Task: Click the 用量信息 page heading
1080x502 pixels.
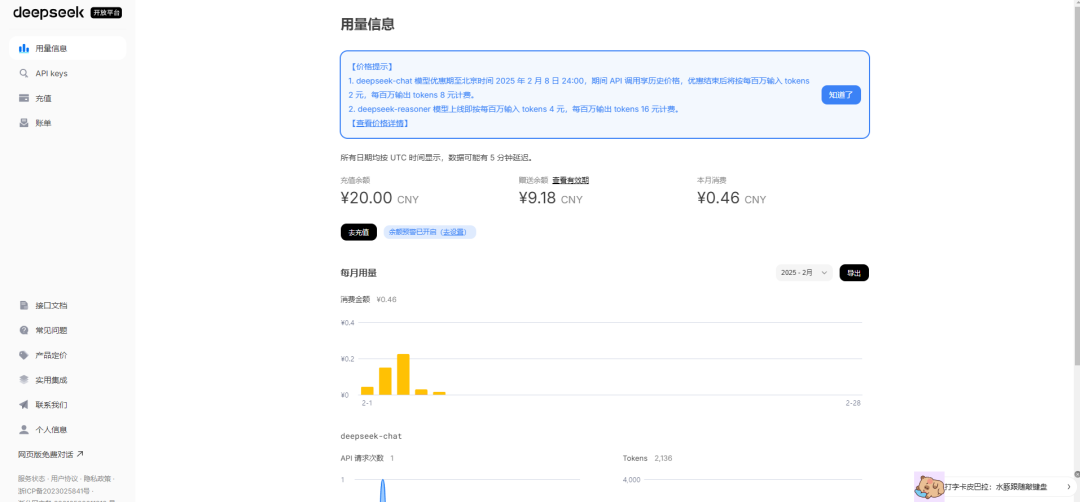Action: 368,24
